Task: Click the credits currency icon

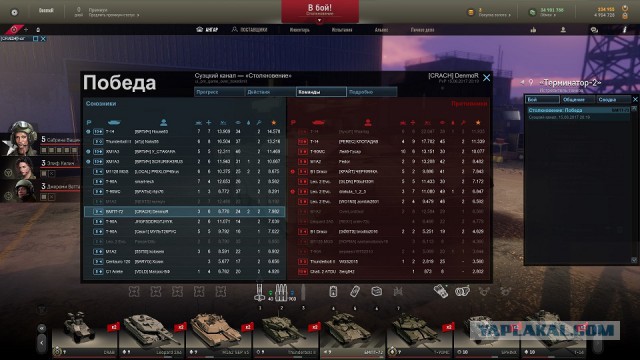Action: point(532,12)
